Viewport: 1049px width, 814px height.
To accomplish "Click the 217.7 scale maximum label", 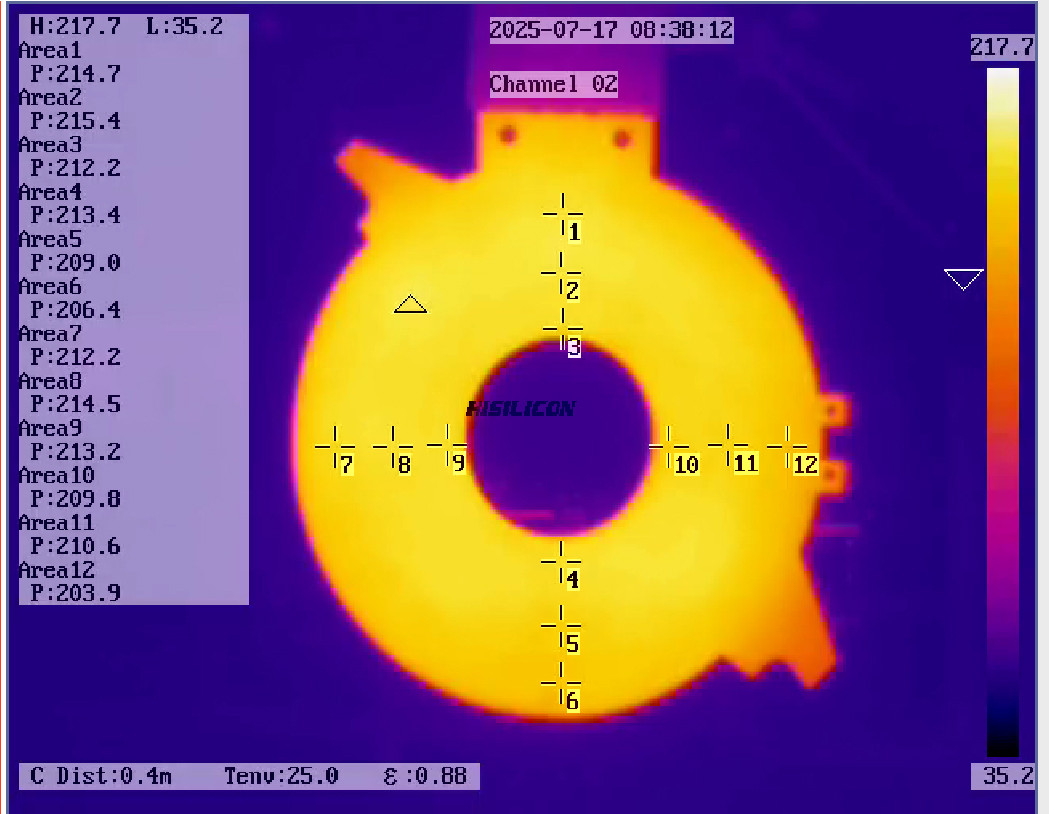I will pos(1002,47).
